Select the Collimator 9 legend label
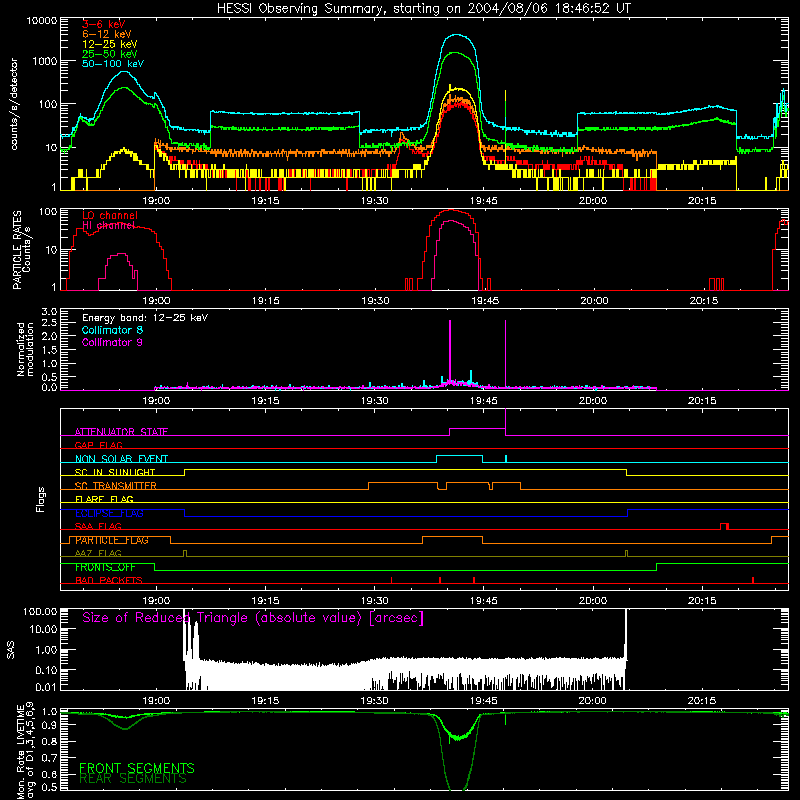The height and width of the screenshot is (800, 800). click(x=112, y=342)
